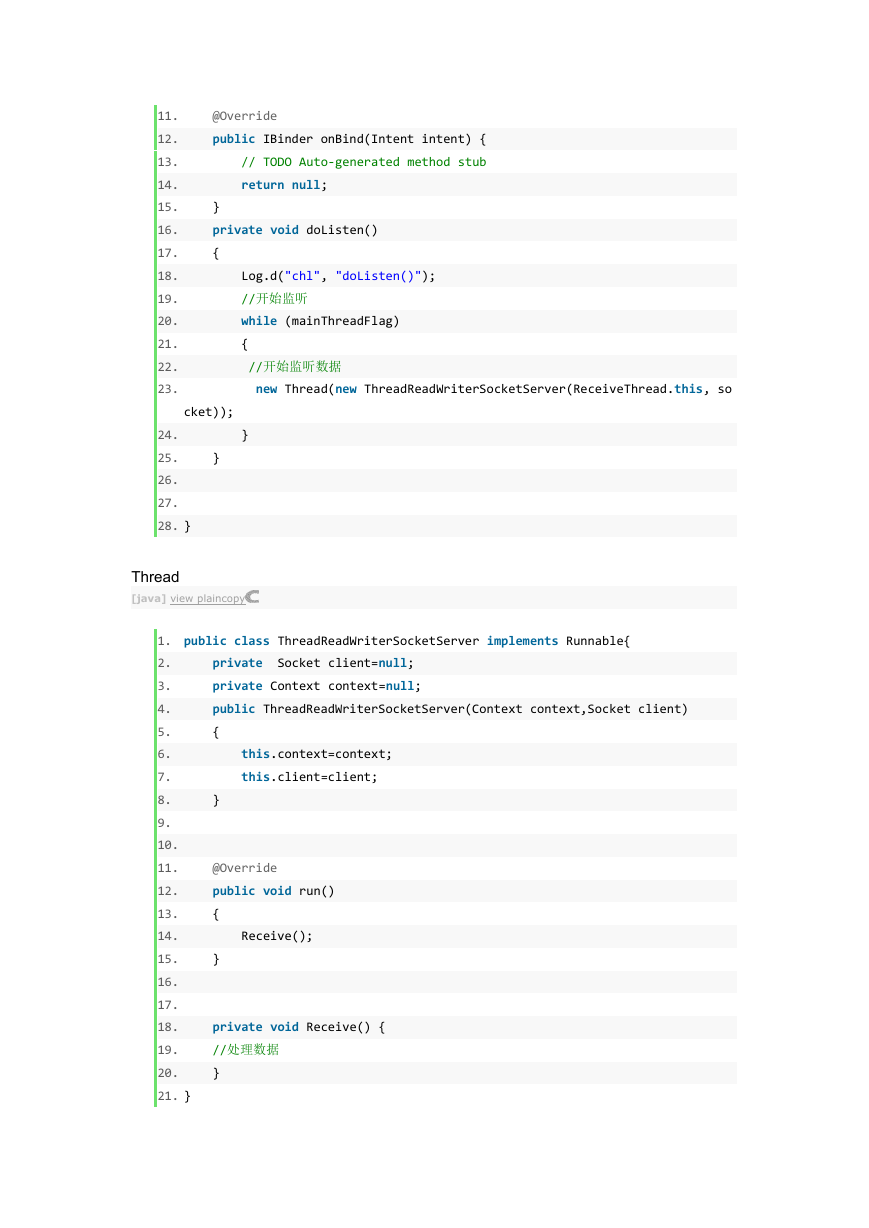The height and width of the screenshot is (1228, 869).
Task: Click the Thread section heading
Action: 155,577
